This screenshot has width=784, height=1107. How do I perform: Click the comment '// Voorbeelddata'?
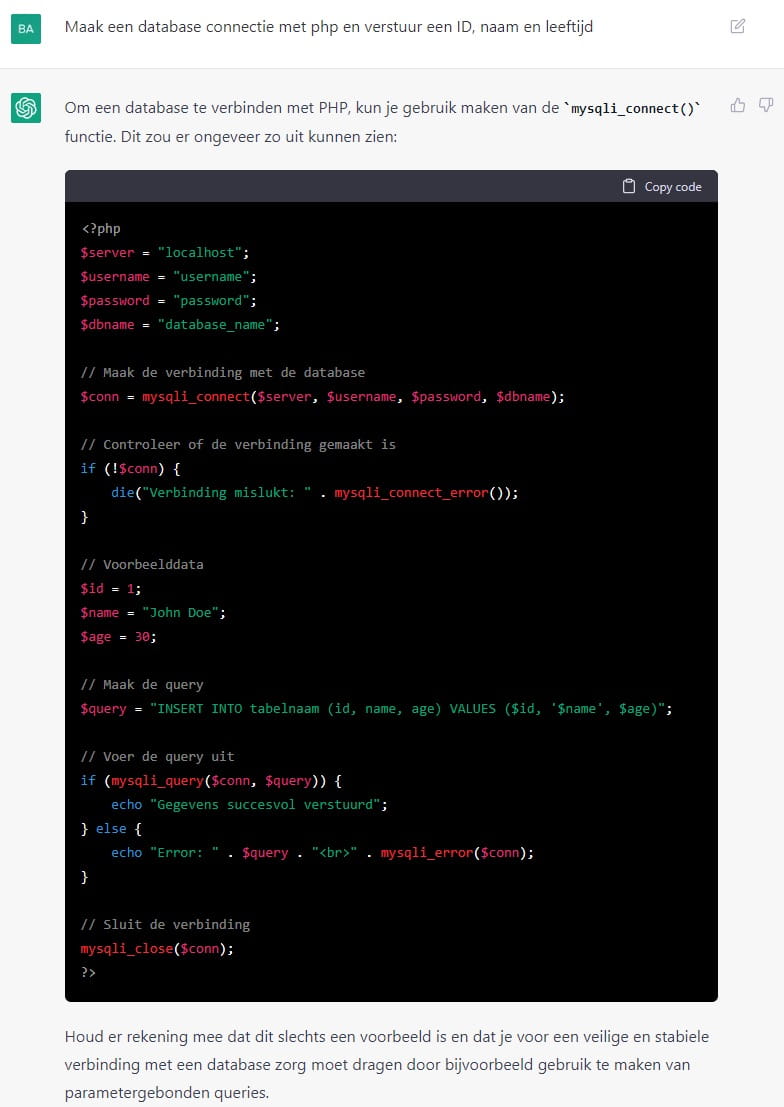click(142, 565)
